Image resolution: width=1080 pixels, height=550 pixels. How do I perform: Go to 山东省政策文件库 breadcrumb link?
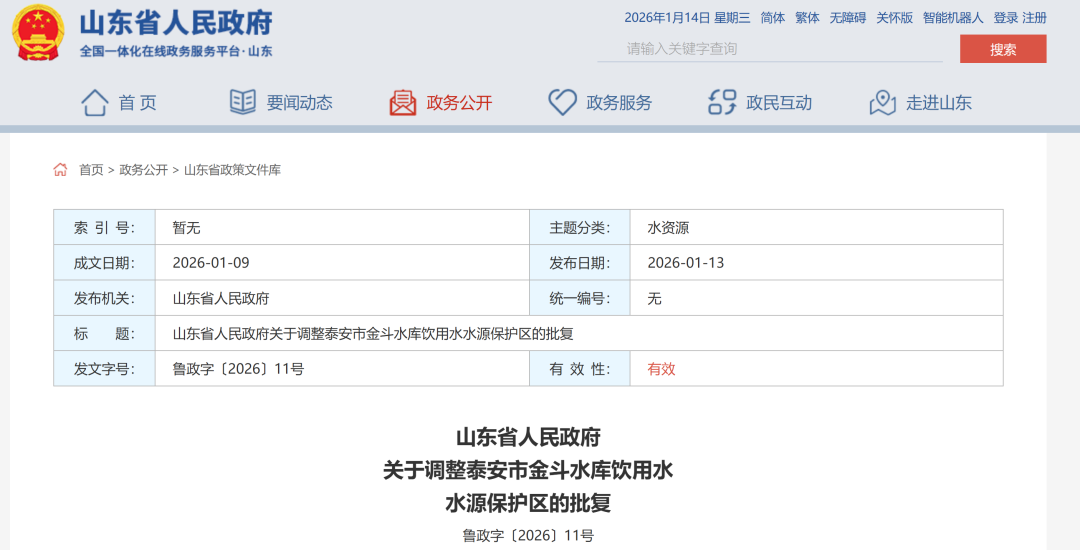(232, 170)
